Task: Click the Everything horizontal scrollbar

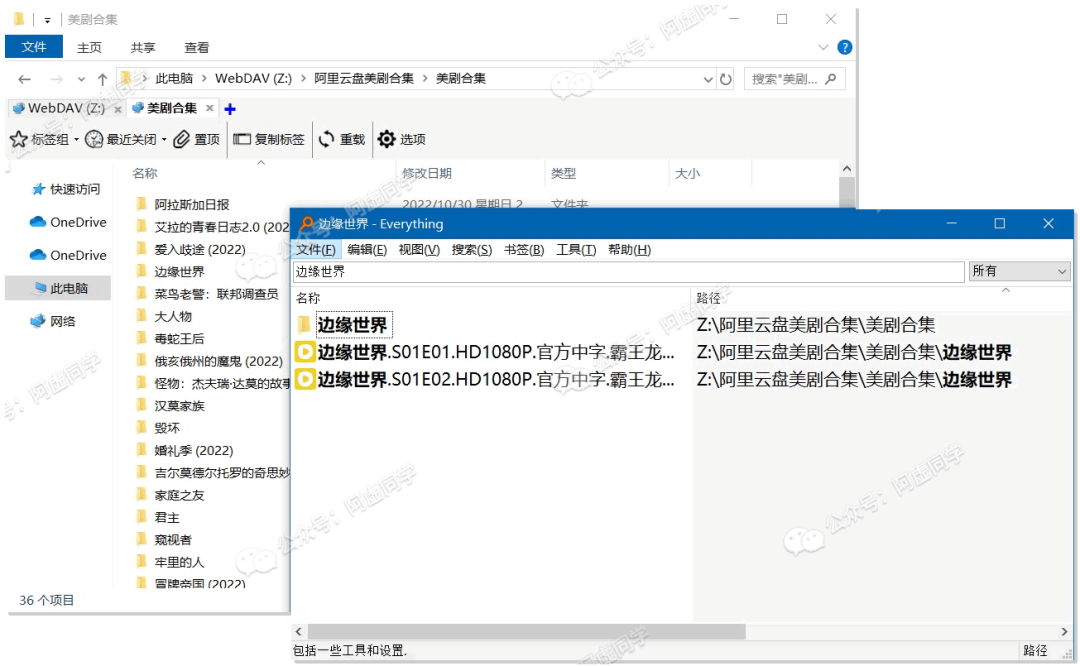Action: (x=526, y=632)
